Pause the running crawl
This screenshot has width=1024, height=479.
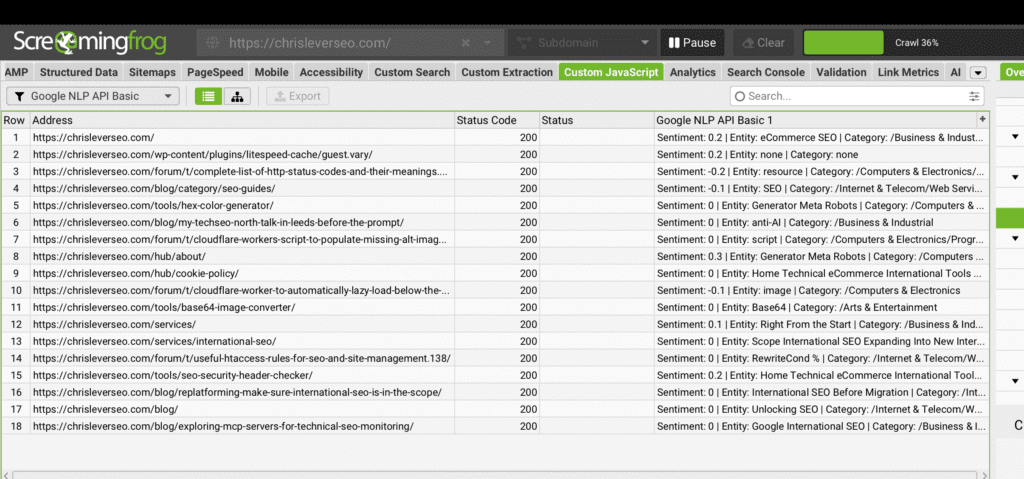pyautogui.click(x=692, y=43)
